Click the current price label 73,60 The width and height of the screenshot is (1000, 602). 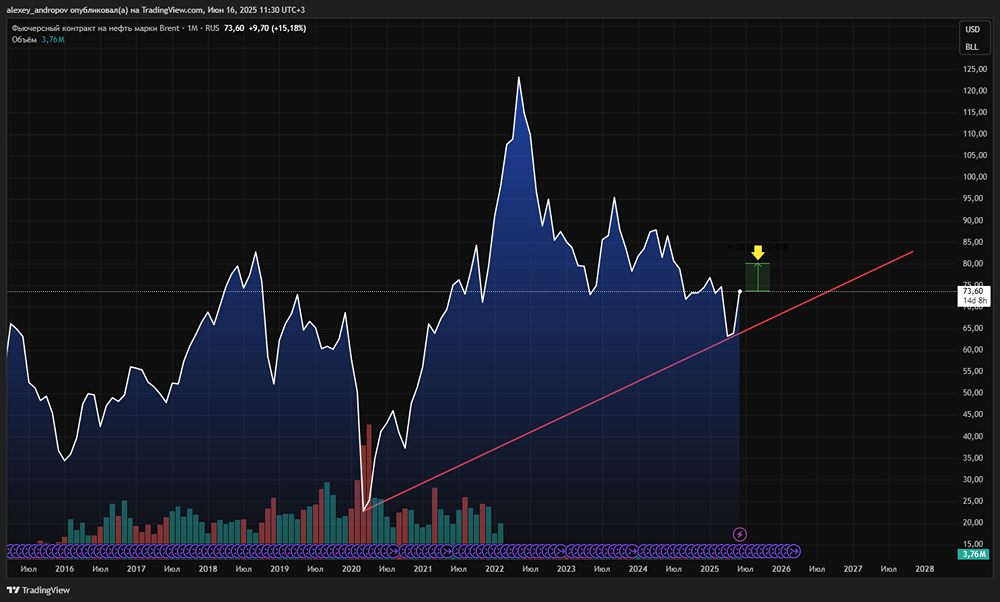coord(973,291)
